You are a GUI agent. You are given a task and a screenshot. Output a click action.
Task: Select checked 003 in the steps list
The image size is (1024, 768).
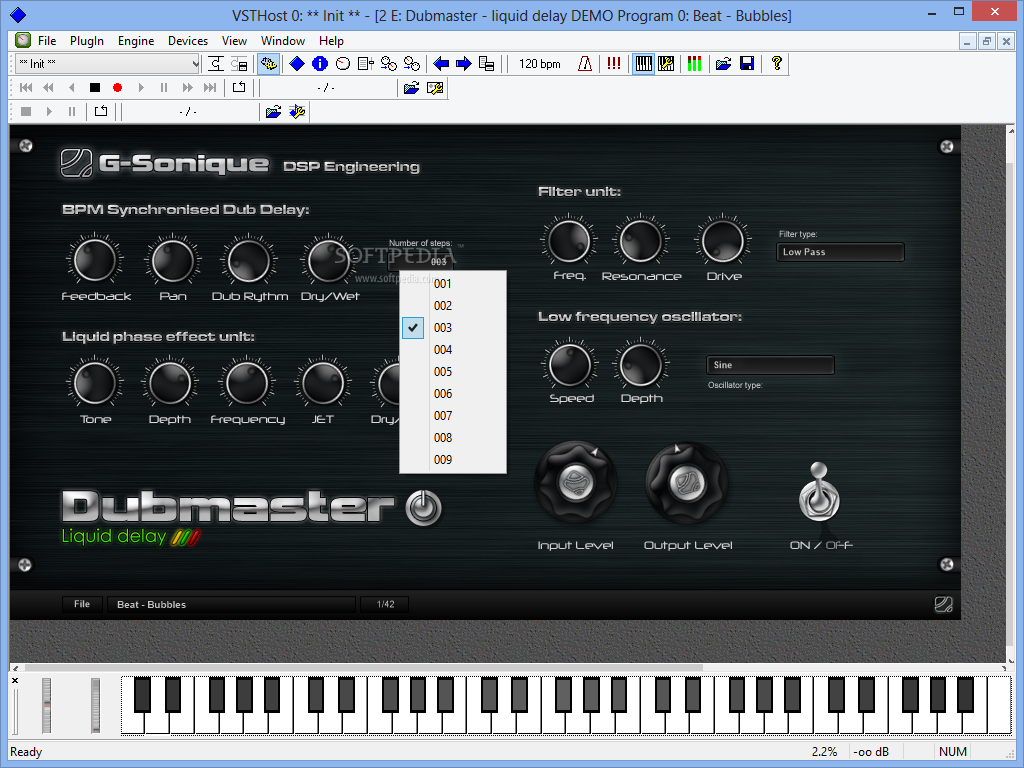tap(453, 328)
